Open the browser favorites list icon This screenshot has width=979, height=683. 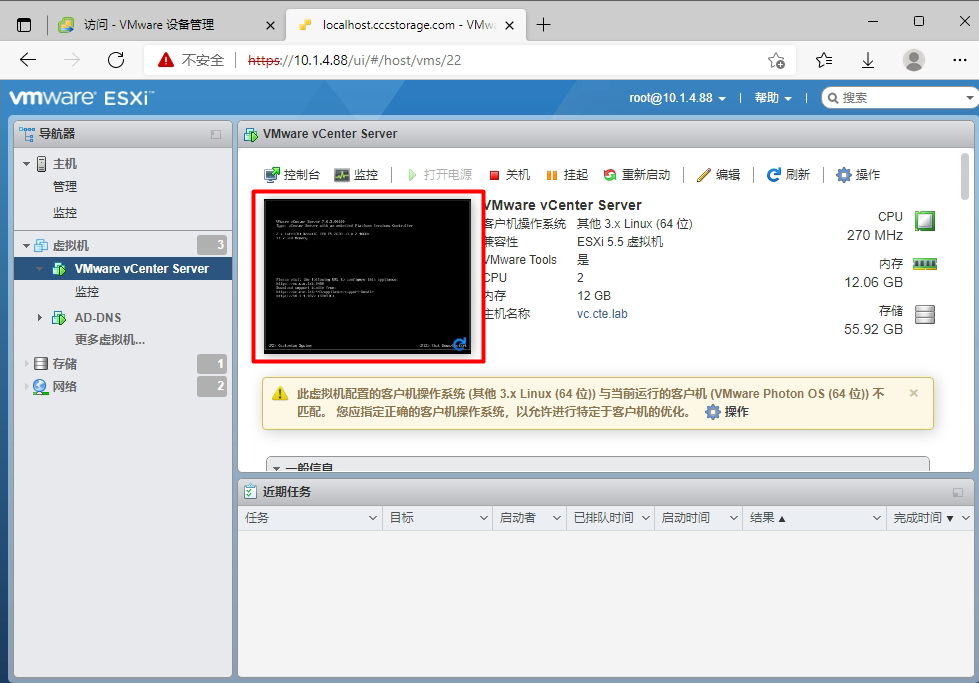[x=824, y=61]
